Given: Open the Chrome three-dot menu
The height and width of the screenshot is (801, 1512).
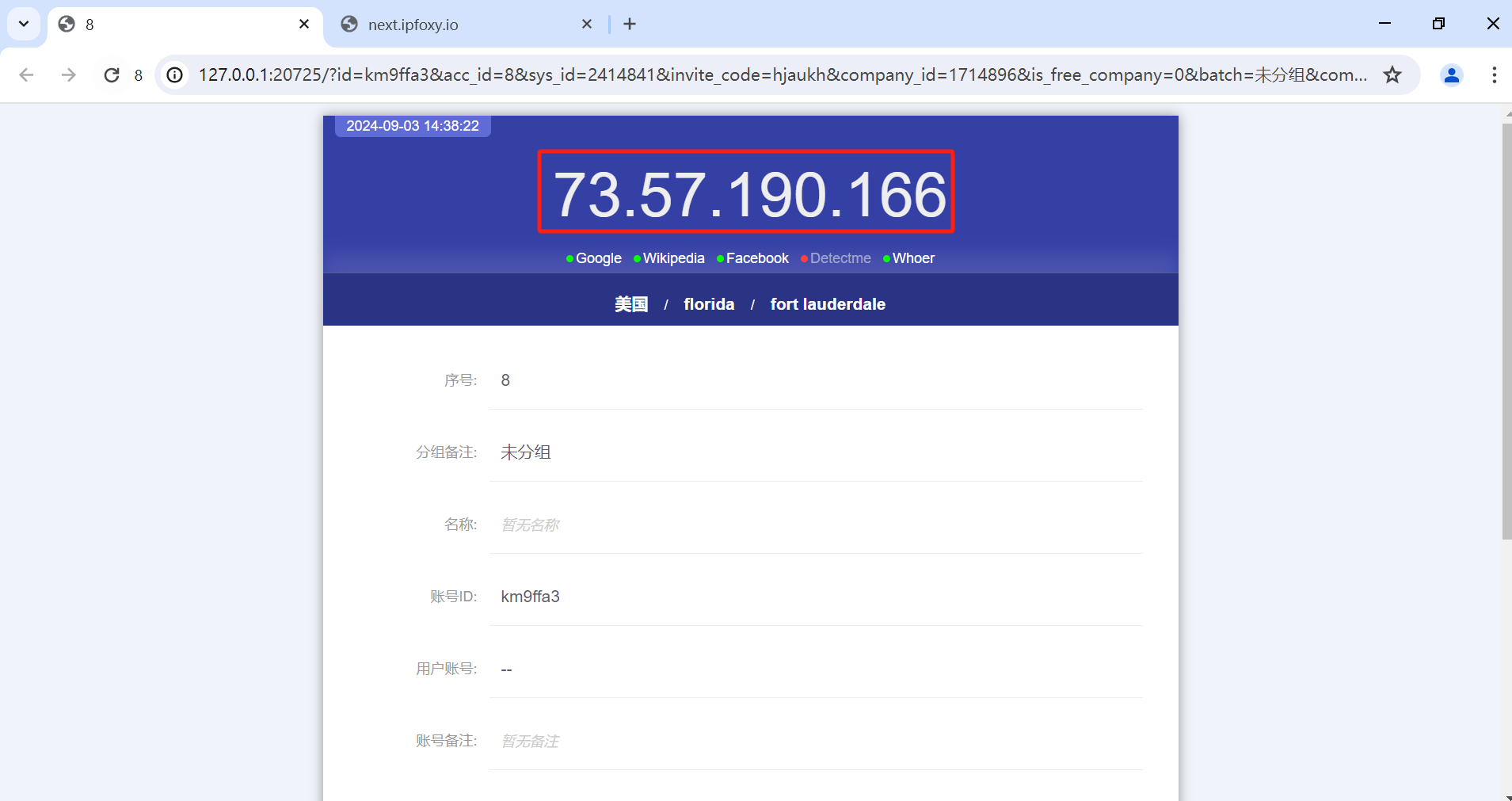Looking at the screenshot, I should pos(1495,74).
